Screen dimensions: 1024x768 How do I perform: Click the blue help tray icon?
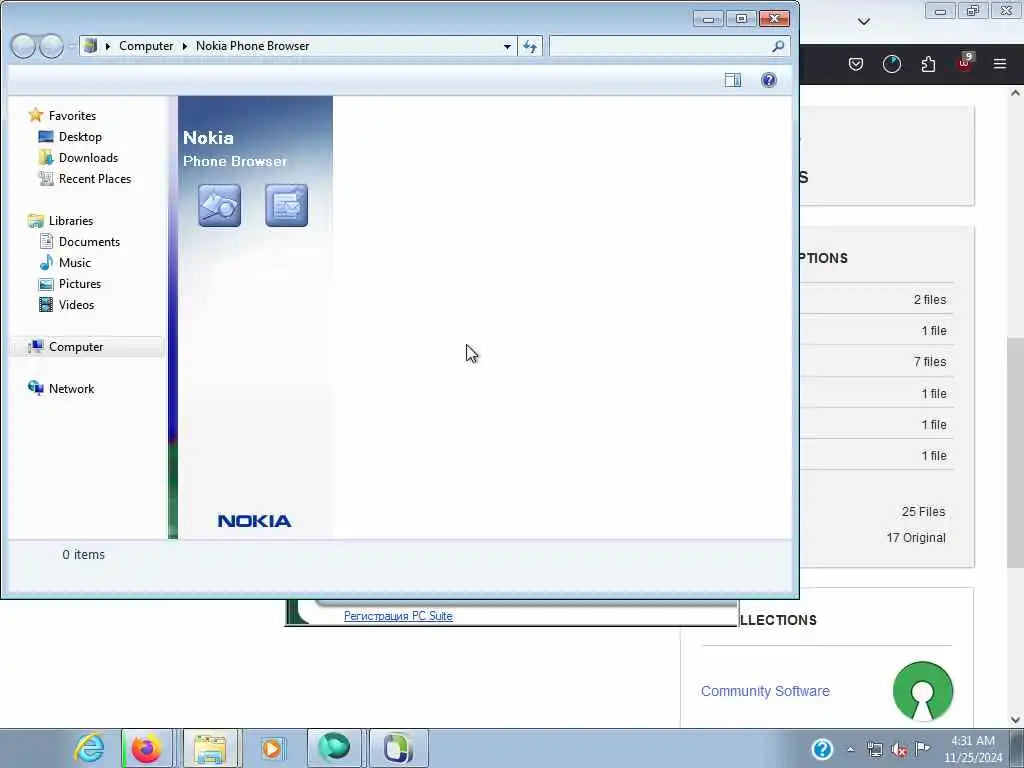coord(822,748)
